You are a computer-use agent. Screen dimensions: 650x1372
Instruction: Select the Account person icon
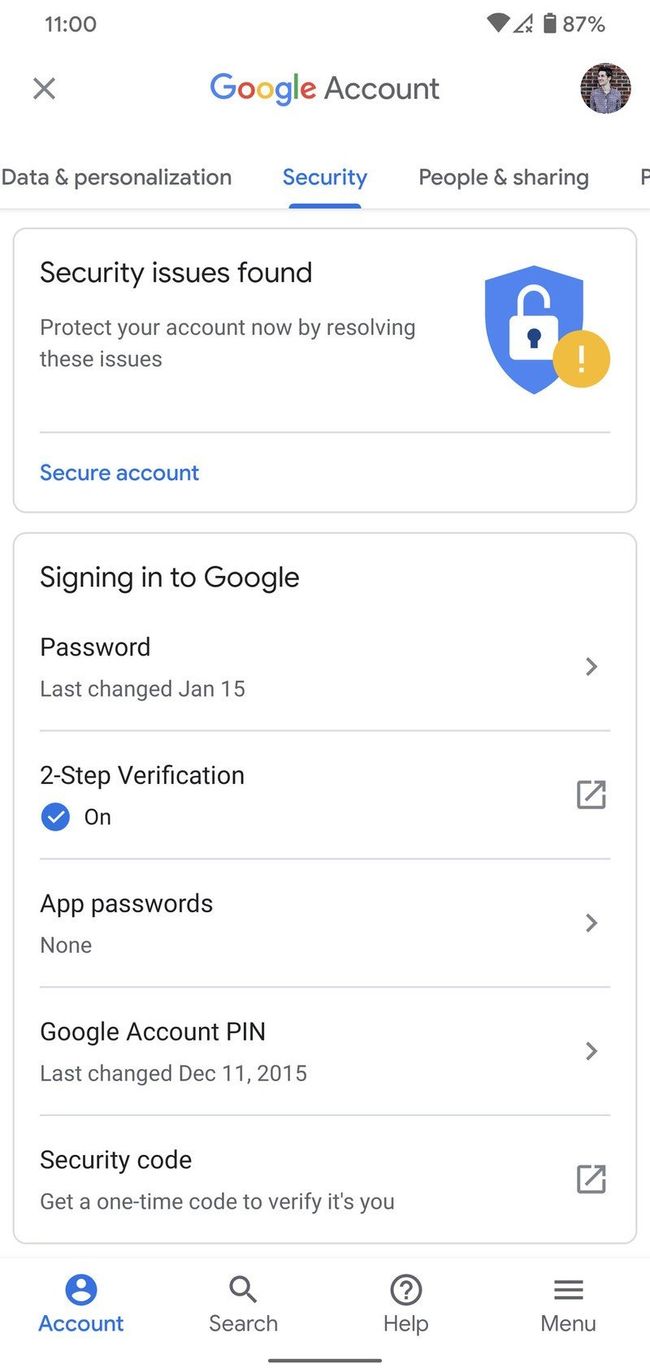tap(80, 1289)
